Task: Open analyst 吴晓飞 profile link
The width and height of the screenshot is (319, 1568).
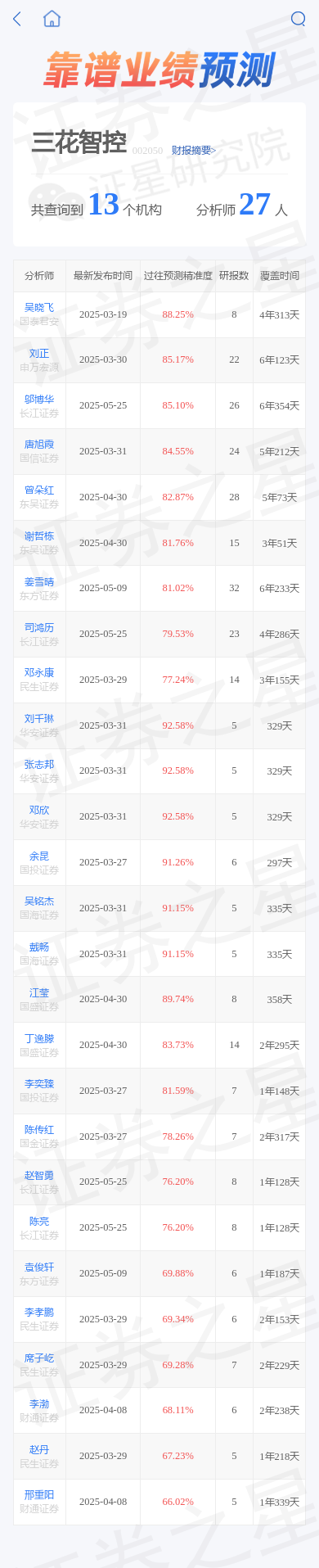Action: [39, 308]
